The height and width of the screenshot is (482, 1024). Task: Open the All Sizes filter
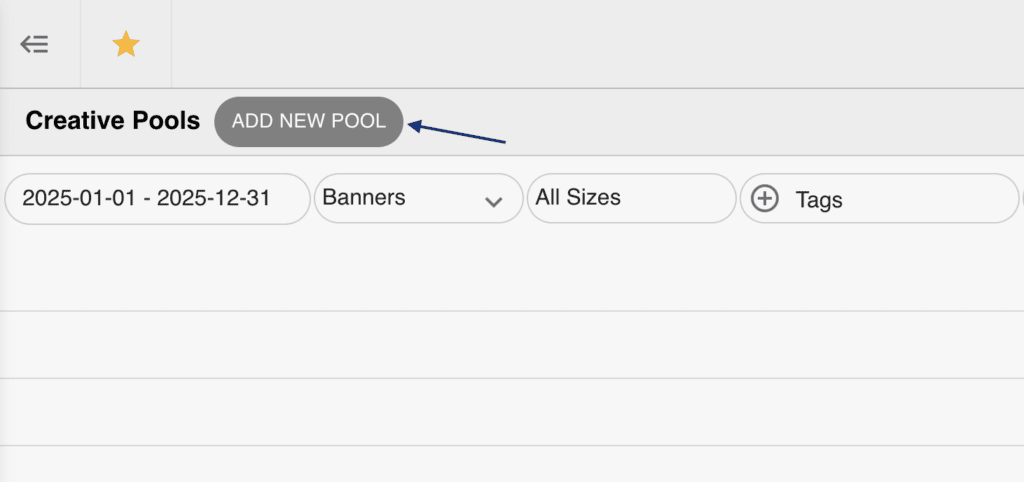(x=631, y=198)
